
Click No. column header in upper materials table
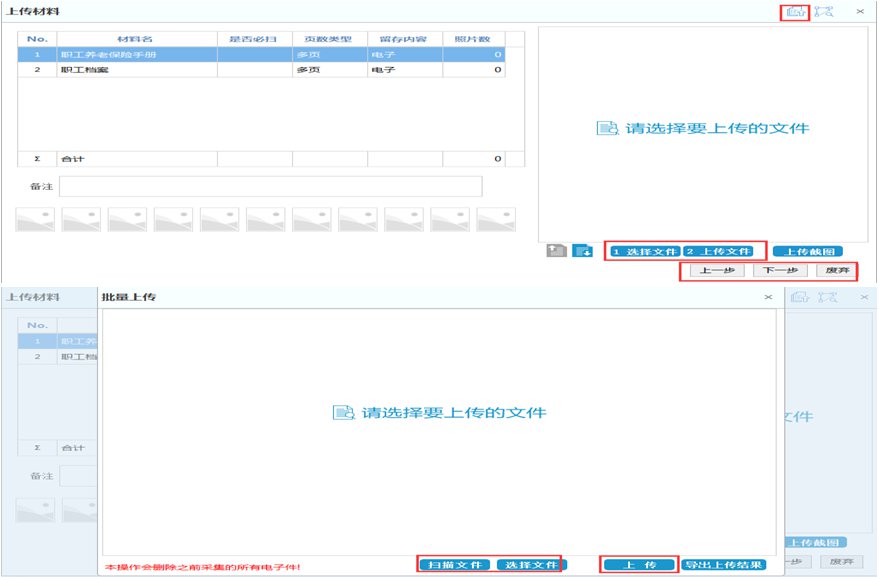(37, 39)
